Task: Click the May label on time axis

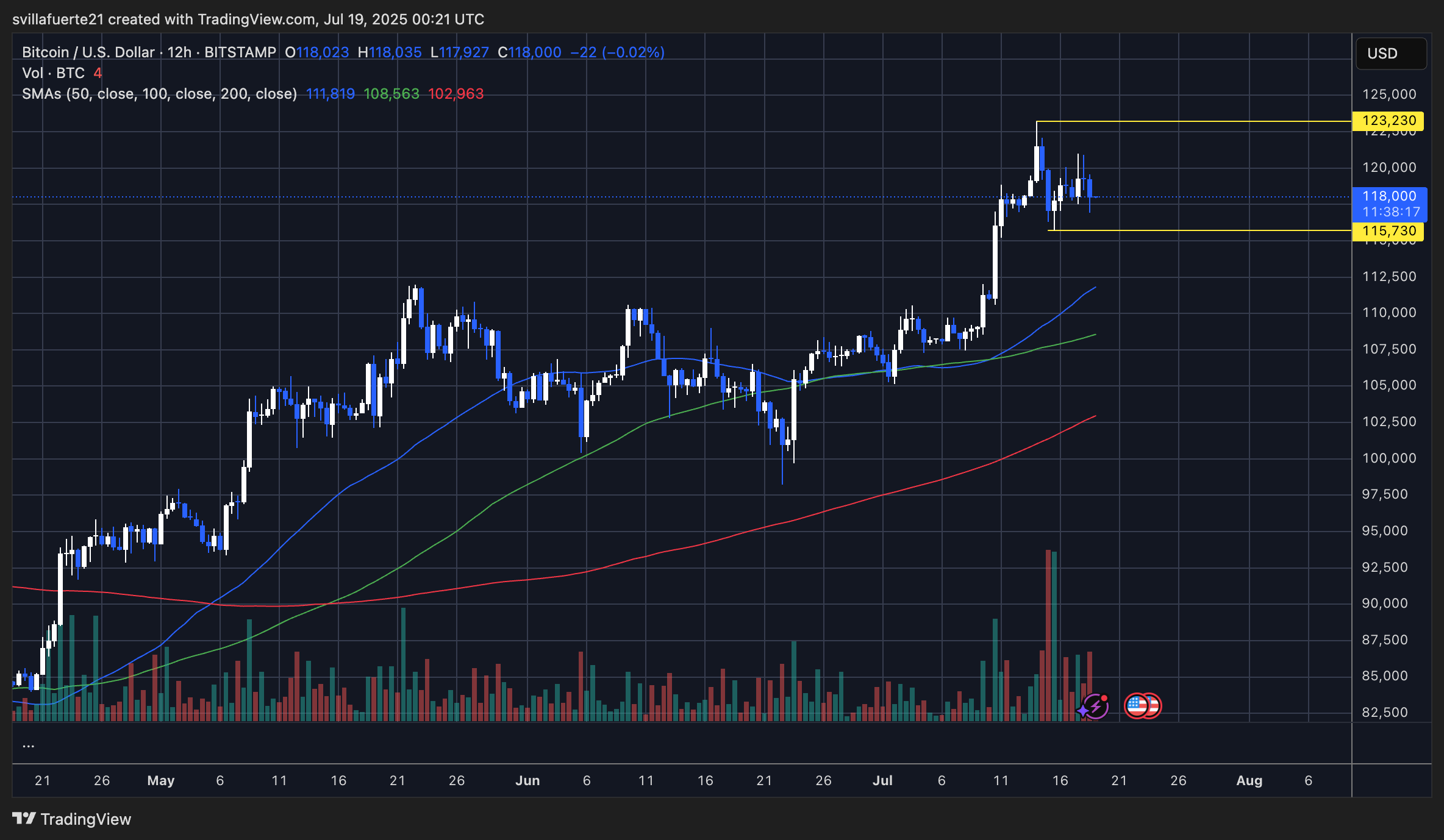Action: pos(161,780)
